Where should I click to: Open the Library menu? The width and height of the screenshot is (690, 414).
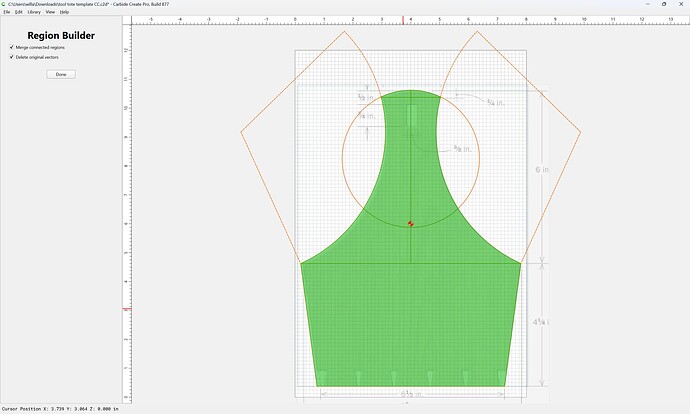(34, 12)
